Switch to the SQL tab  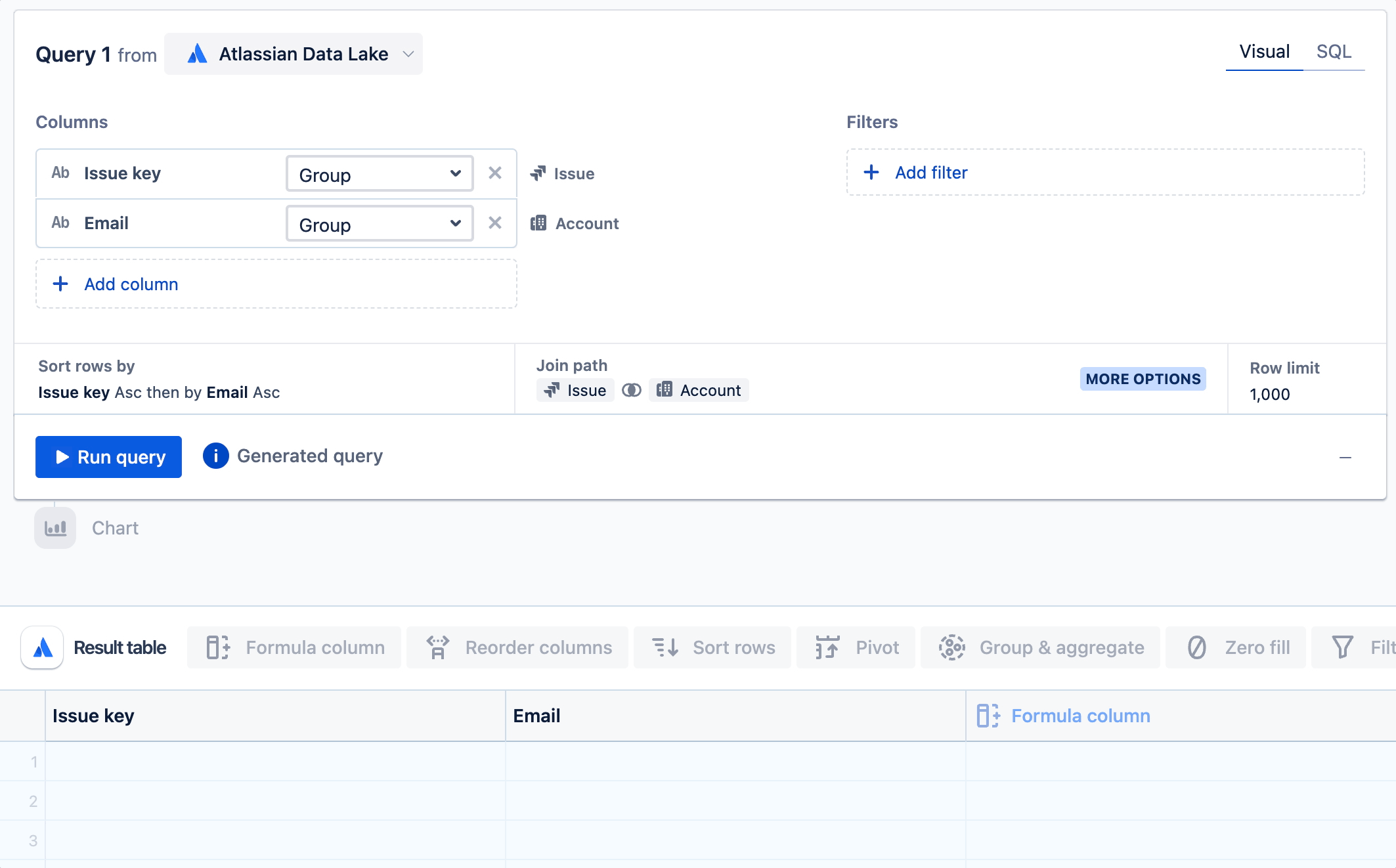1334,52
